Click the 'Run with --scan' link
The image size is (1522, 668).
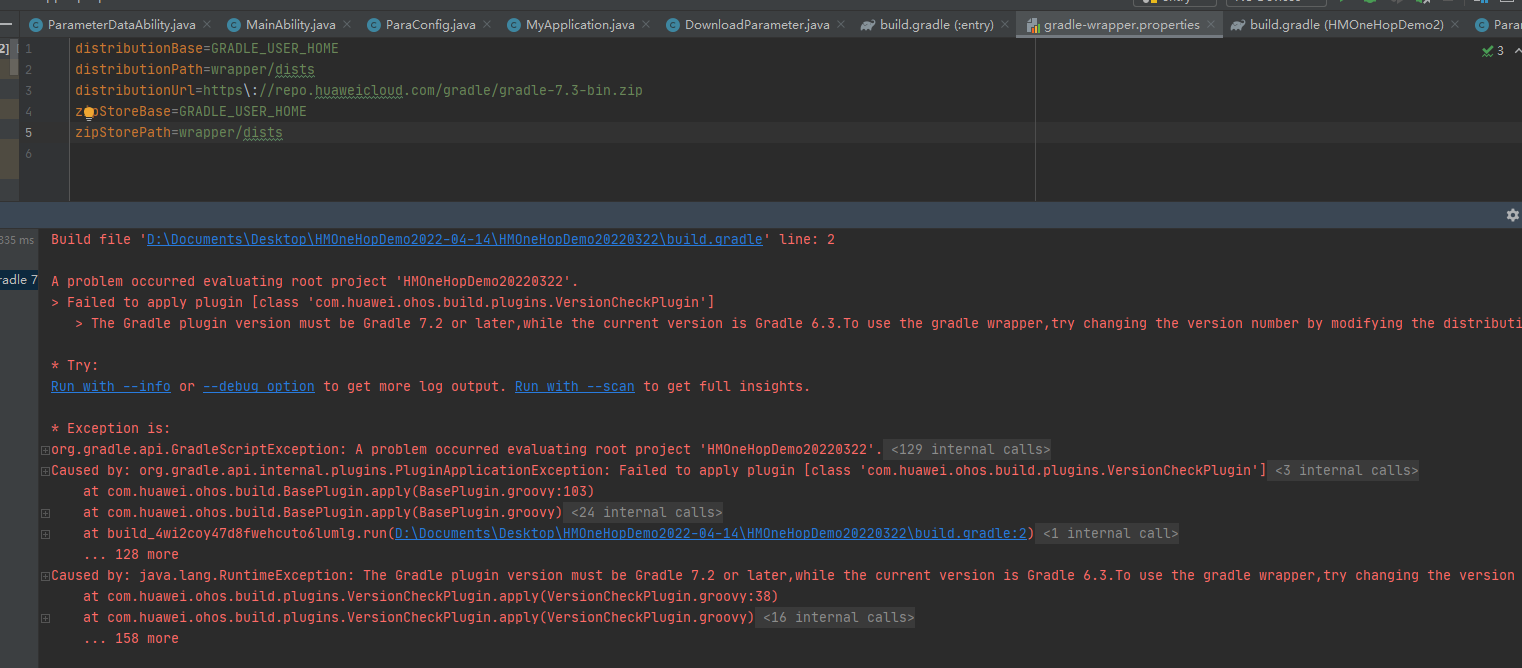[575, 387]
